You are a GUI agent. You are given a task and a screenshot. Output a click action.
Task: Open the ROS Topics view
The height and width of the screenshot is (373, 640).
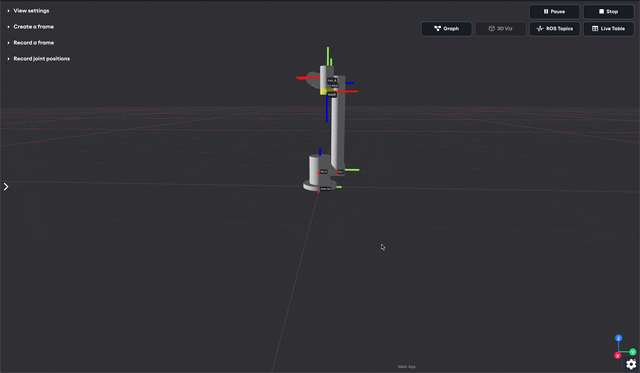554,29
